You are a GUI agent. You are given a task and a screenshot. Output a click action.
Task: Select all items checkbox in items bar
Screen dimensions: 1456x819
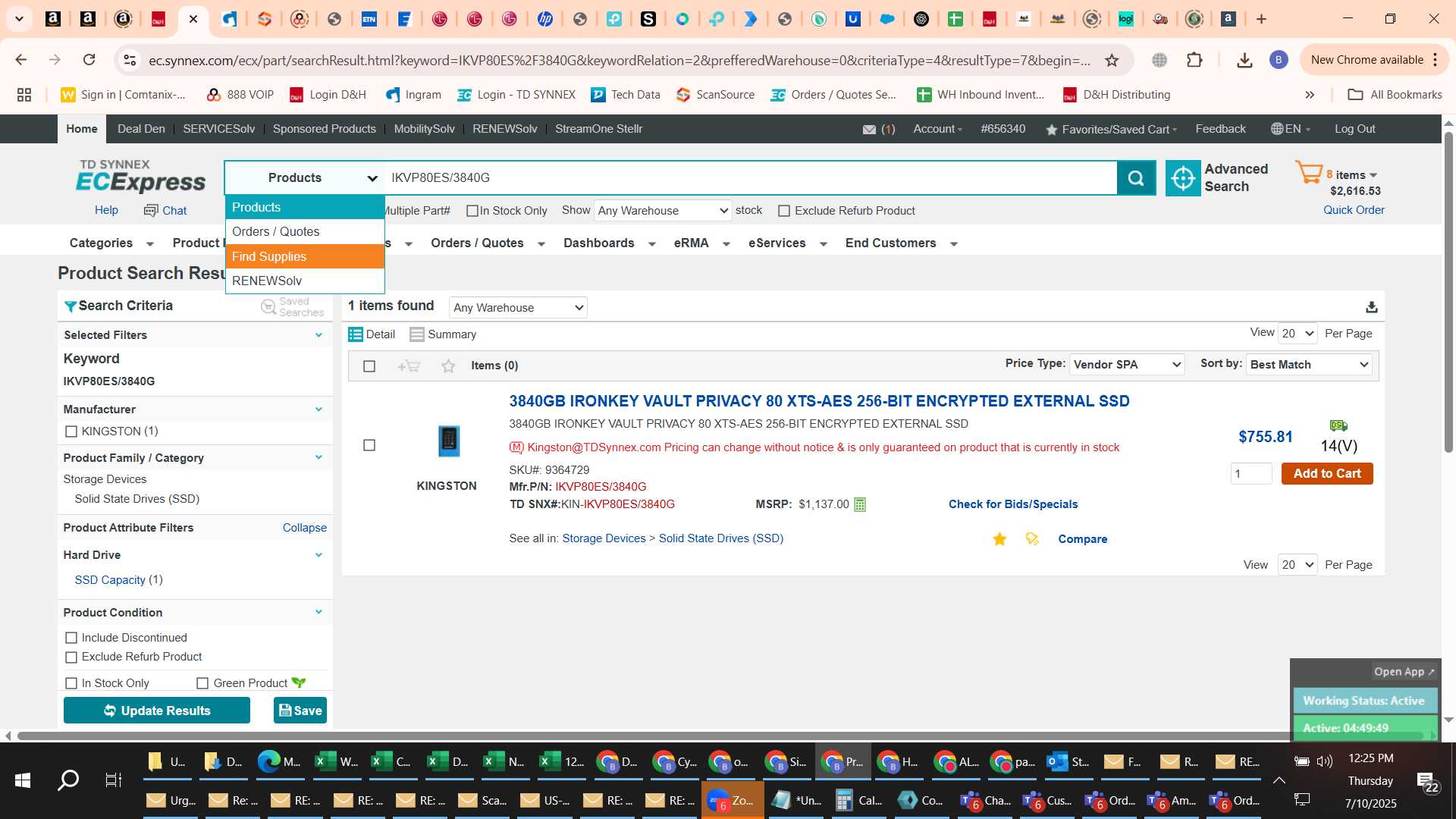pos(369,366)
